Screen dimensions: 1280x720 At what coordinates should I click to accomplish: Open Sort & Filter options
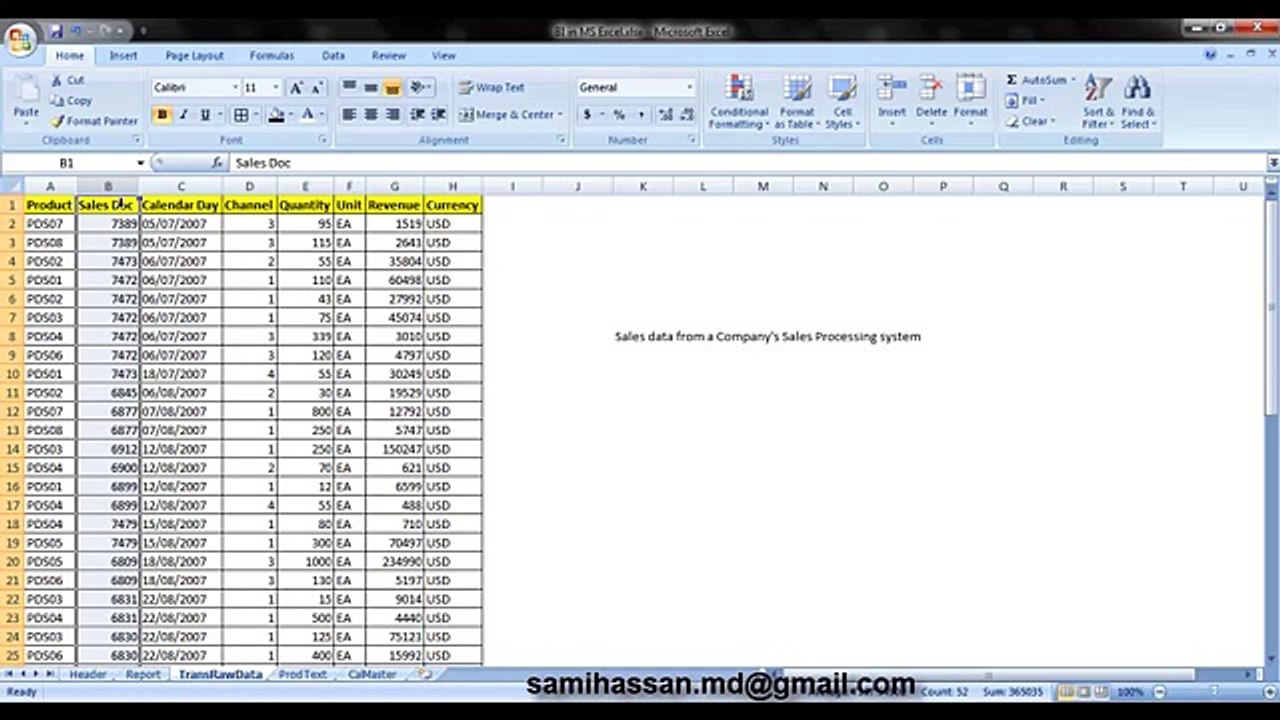tap(1098, 102)
